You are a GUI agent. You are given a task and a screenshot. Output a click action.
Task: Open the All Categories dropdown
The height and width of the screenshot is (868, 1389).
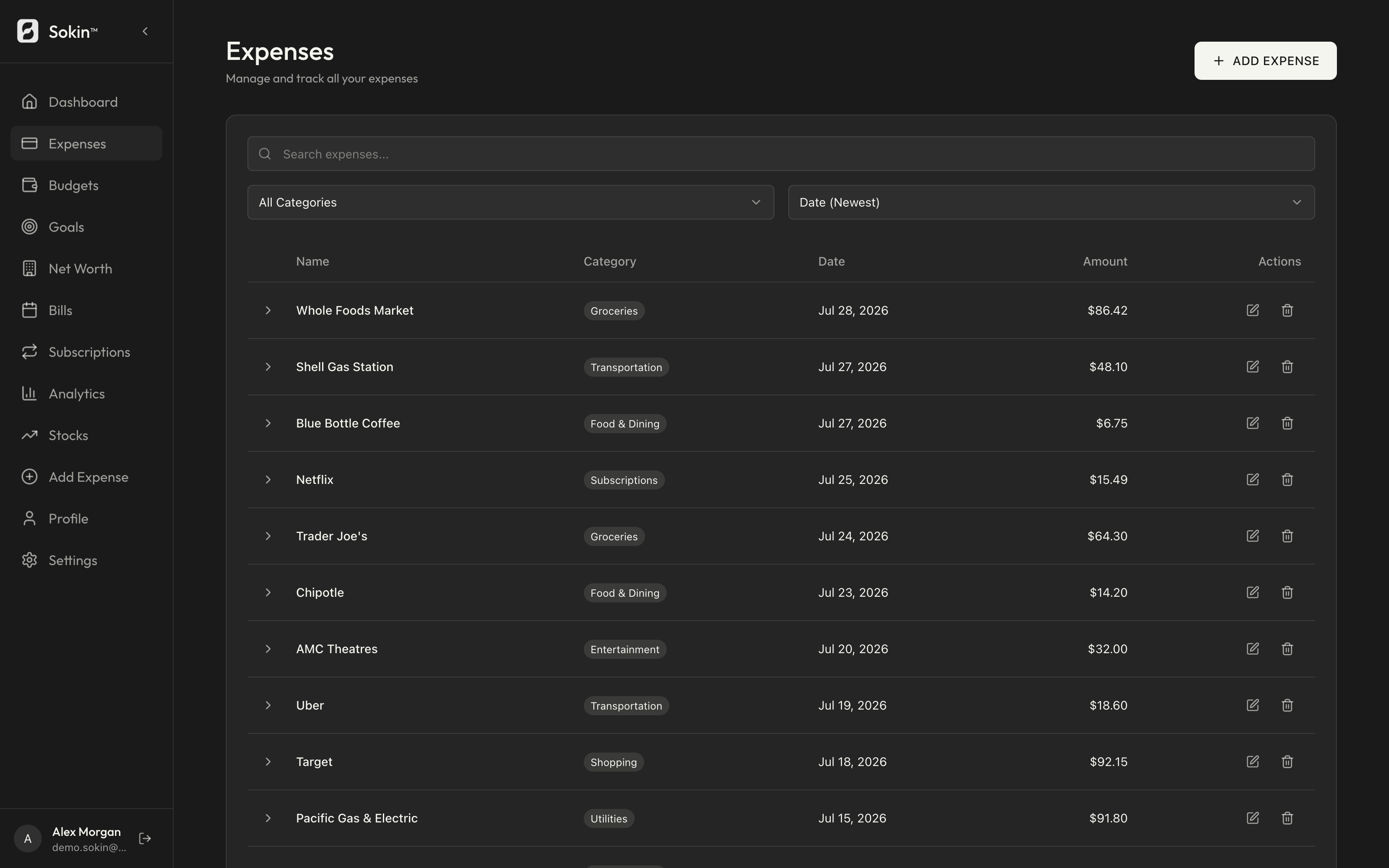click(x=510, y=202)
